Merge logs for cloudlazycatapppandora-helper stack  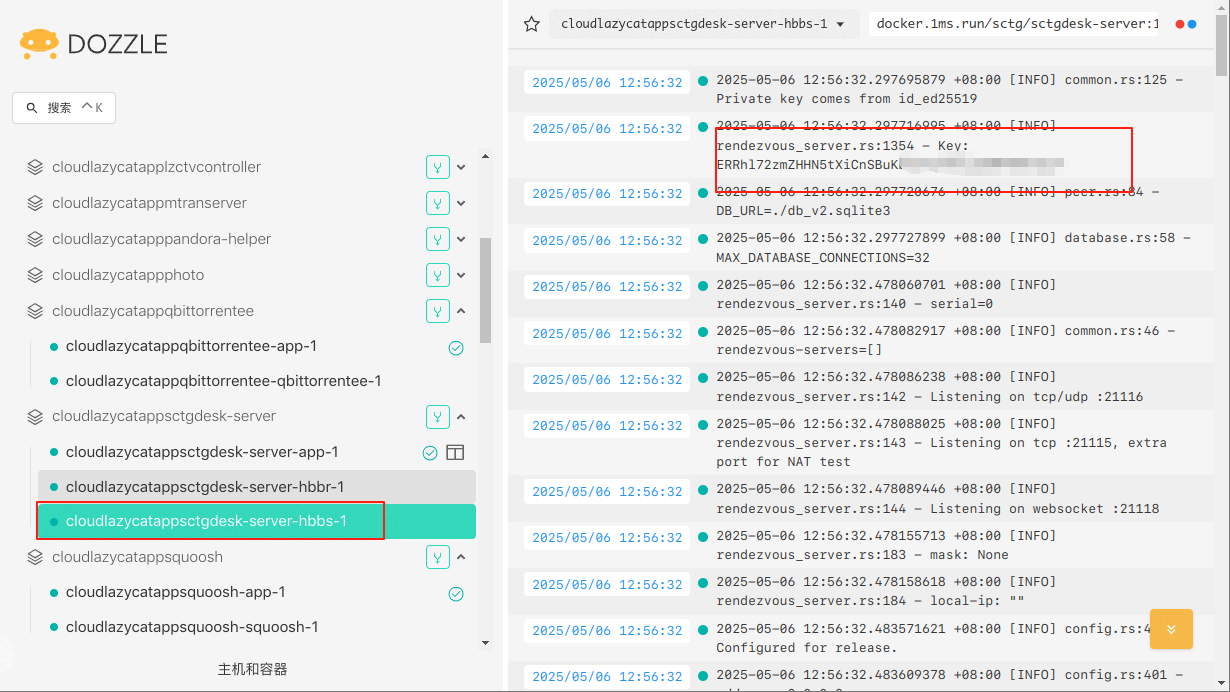coord(437,239)
